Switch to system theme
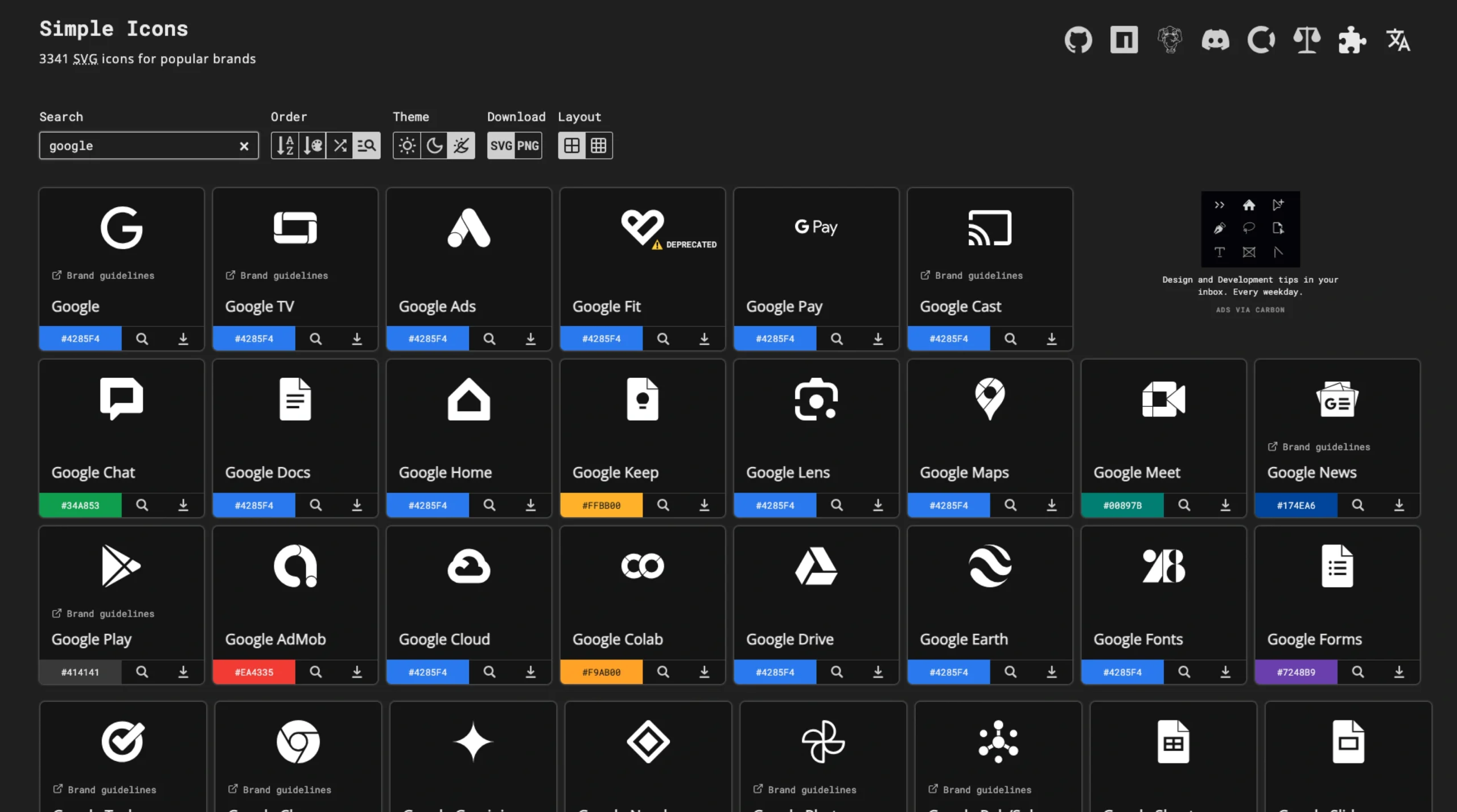This screenshot has width=1457, height=812. (461, 146)
